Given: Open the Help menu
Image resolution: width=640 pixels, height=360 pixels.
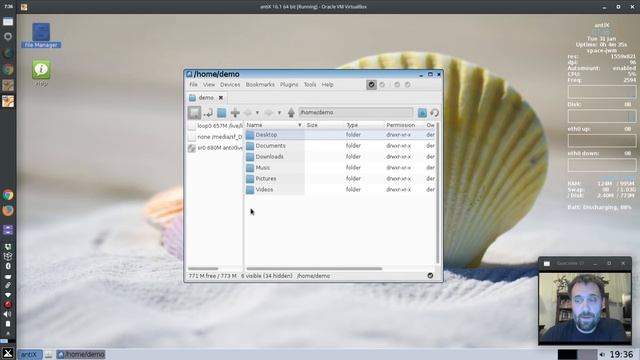Looking at the screenshot, I should [x=328, y=84].
